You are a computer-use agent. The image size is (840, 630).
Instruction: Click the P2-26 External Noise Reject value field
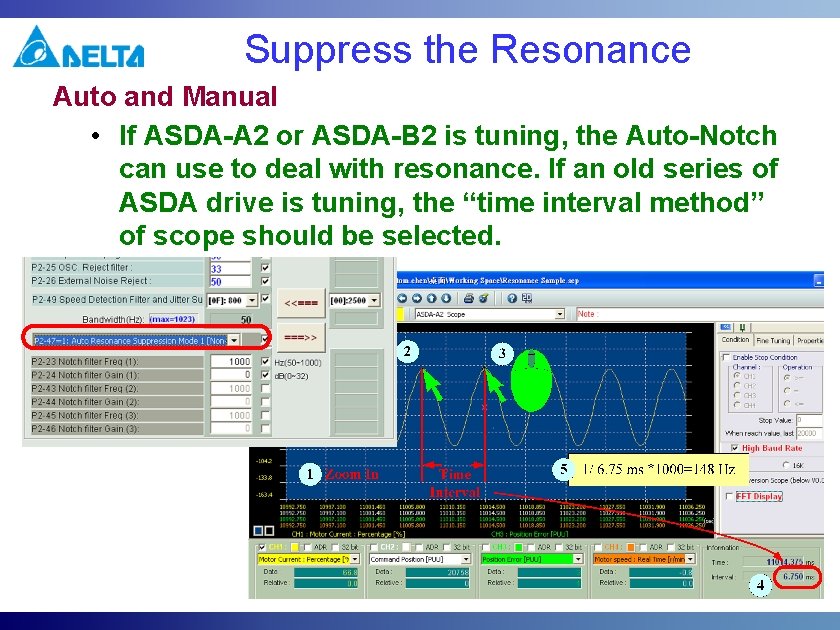230,281
